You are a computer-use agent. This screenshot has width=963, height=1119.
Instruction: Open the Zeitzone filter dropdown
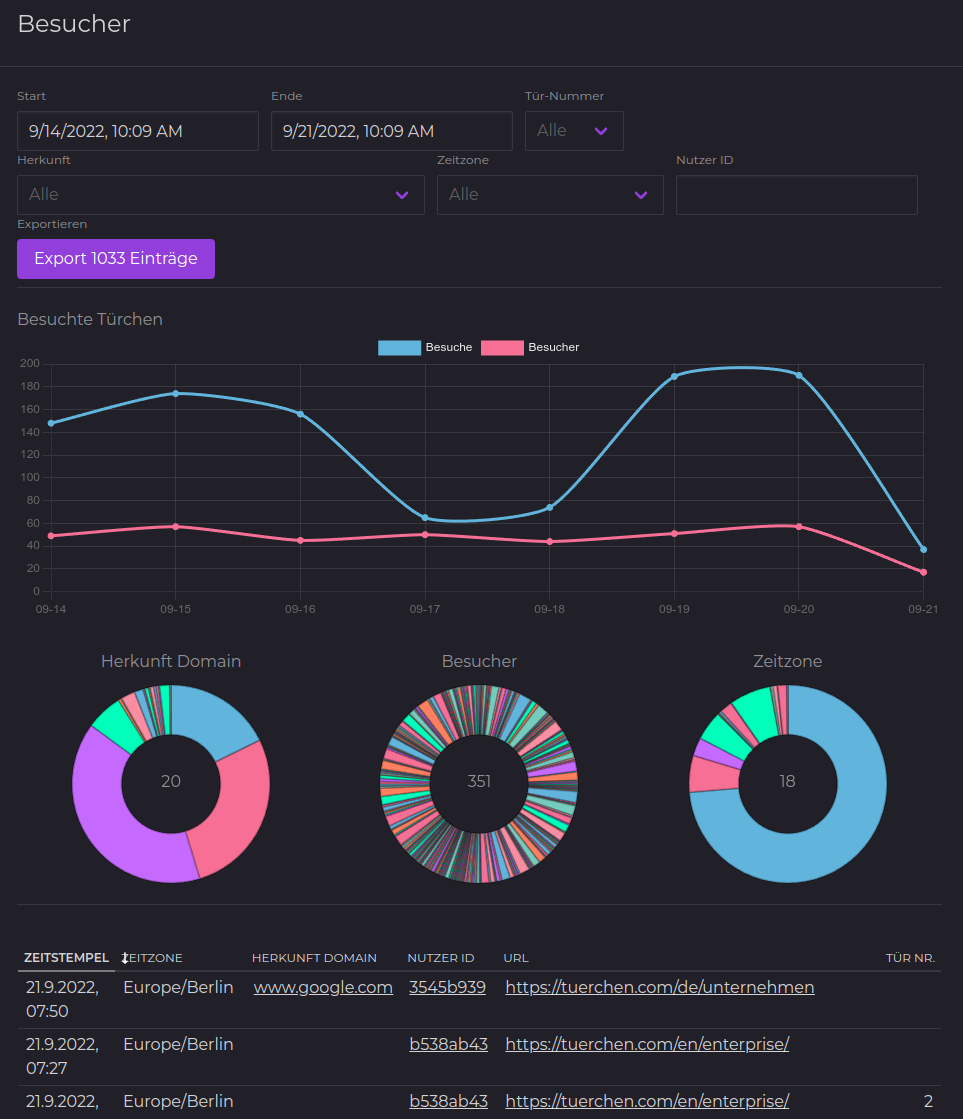tap(549, 195)
